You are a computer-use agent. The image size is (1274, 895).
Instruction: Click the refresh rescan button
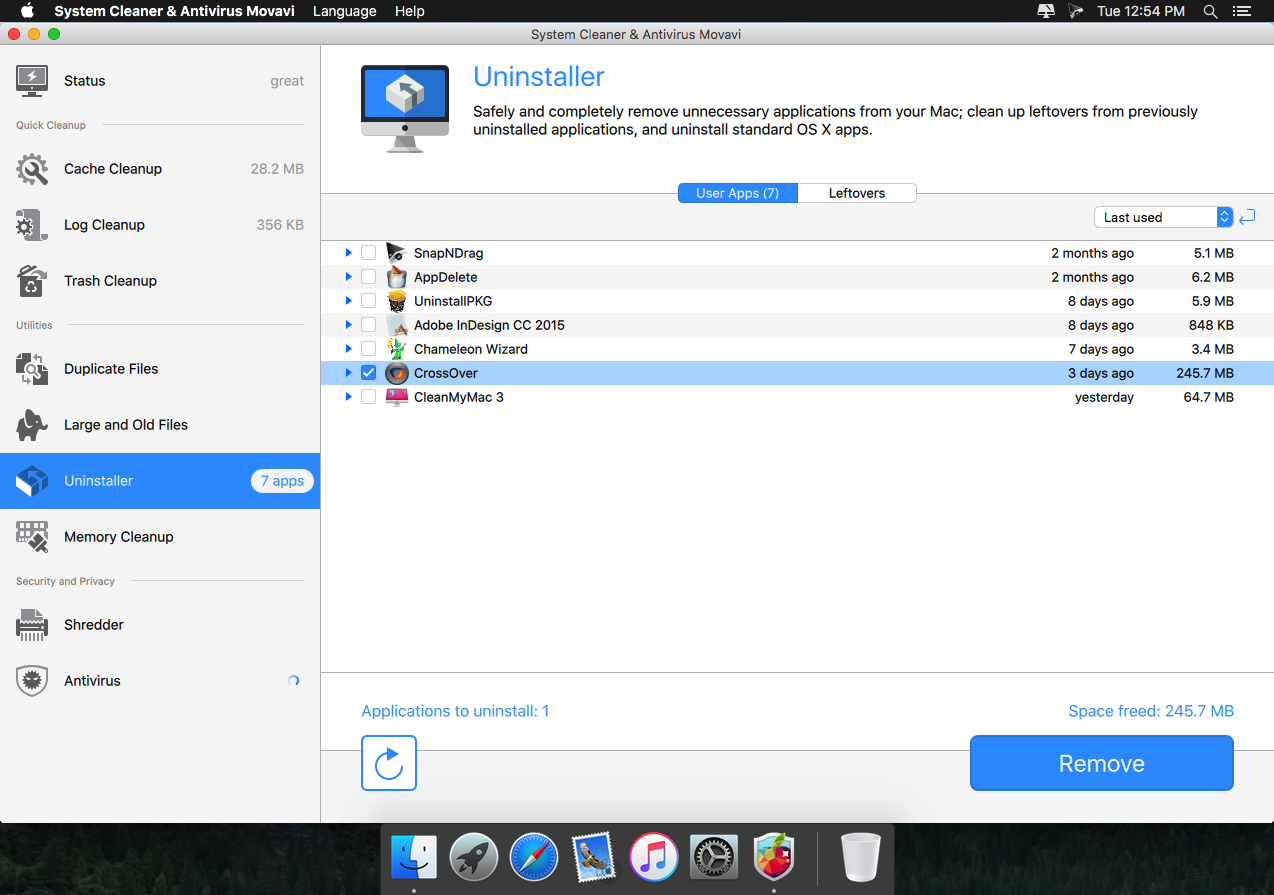pyautogui.click(x=389, y=763)
